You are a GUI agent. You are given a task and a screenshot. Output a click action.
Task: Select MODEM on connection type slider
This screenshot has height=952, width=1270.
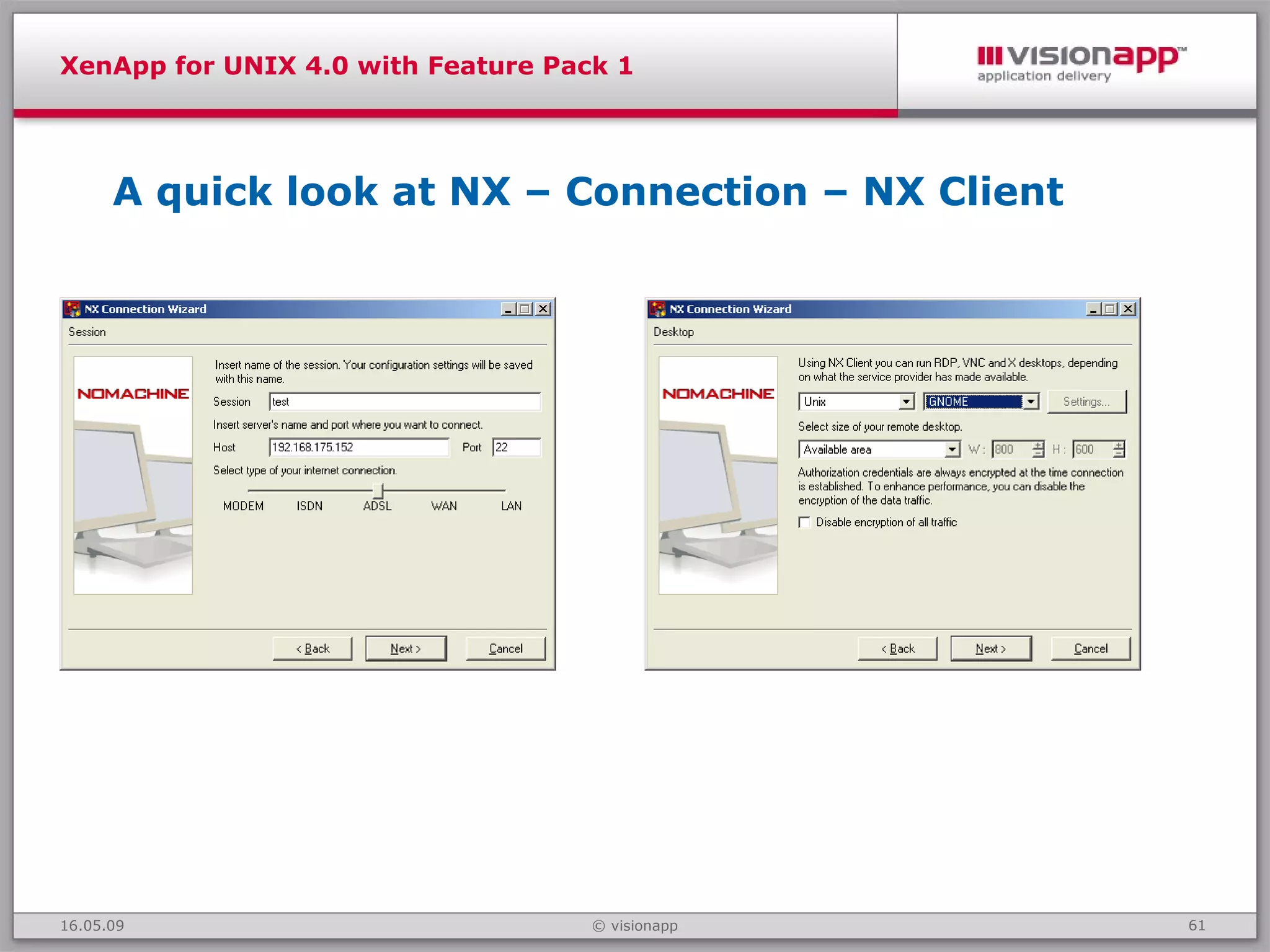point(243,506)
